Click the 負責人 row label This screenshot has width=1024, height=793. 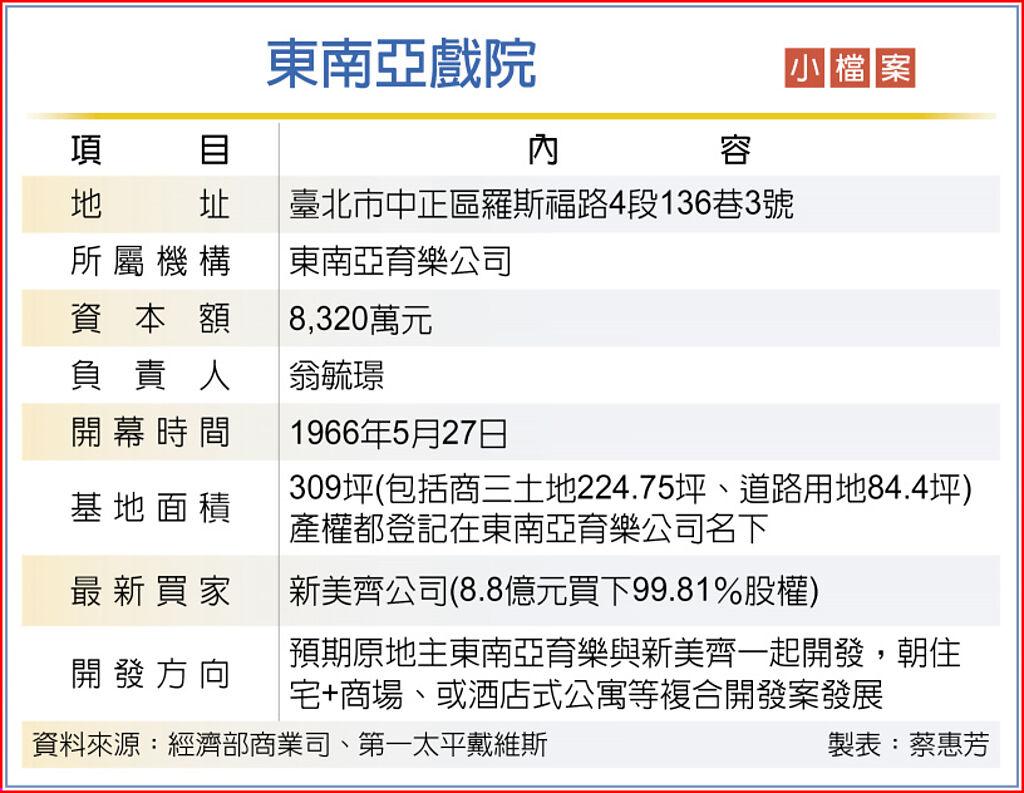[x=150, y=376]
